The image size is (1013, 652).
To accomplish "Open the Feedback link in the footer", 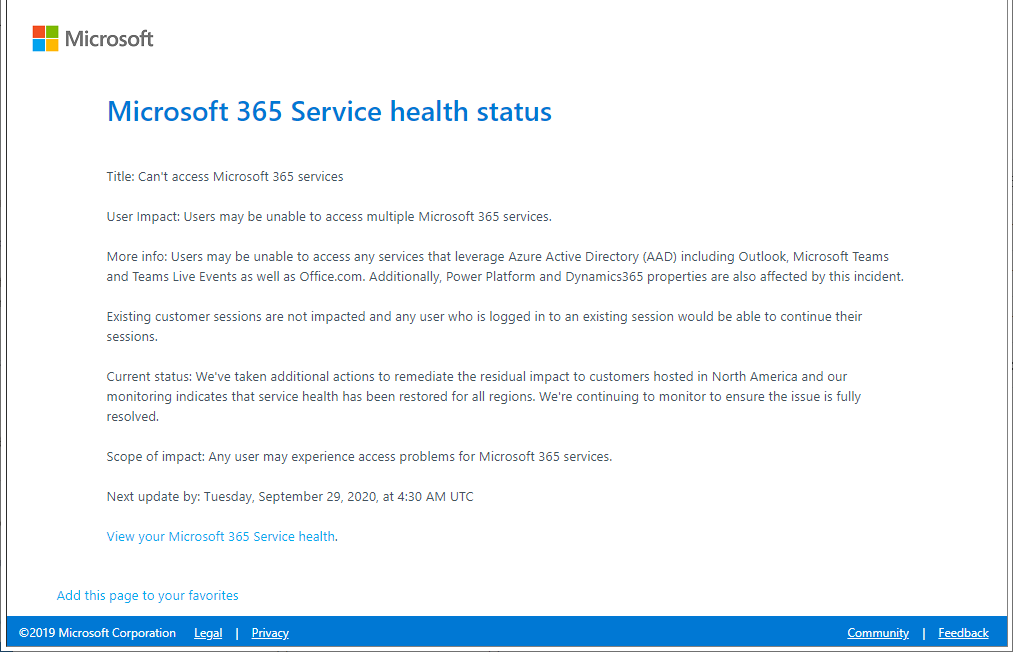I will 962,632.
